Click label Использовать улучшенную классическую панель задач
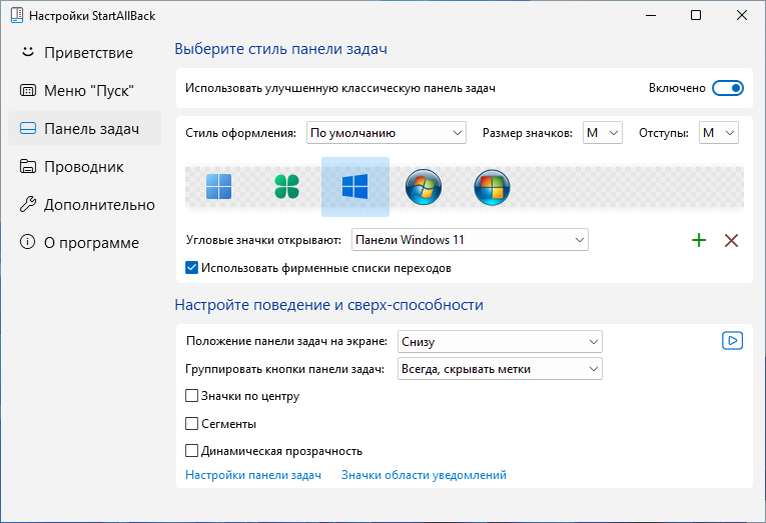Image resolution: width=766 pixels, height=523 pixels. 340,88
